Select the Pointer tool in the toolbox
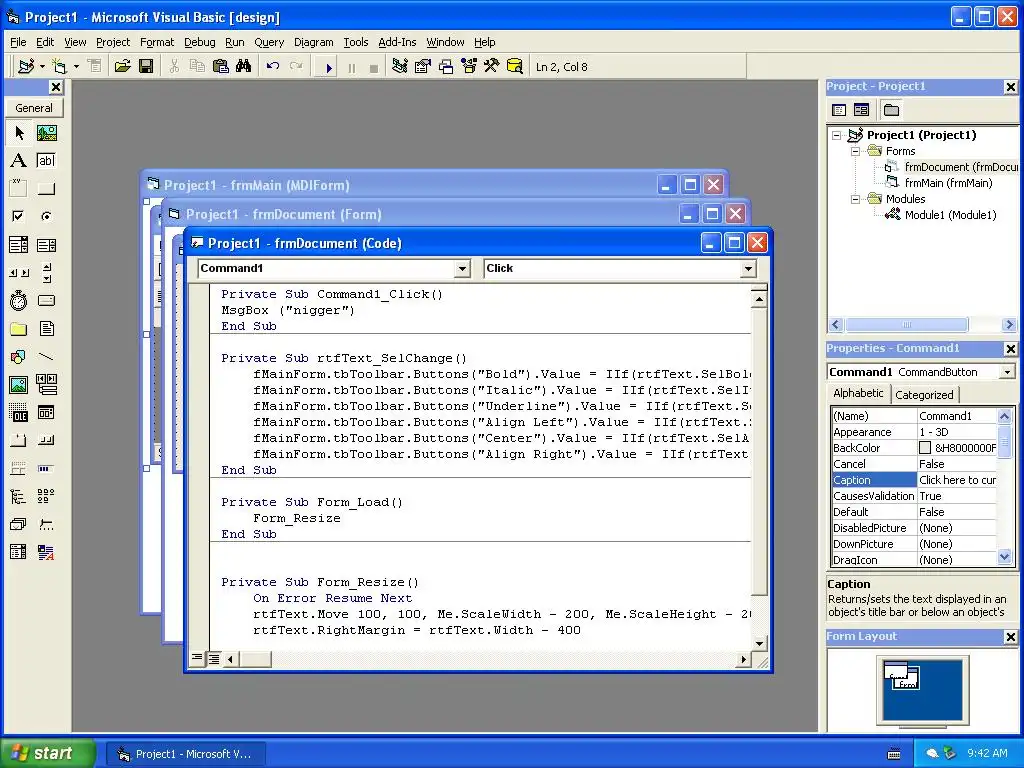Screen dimensions: 1024x768 [19, 133]
